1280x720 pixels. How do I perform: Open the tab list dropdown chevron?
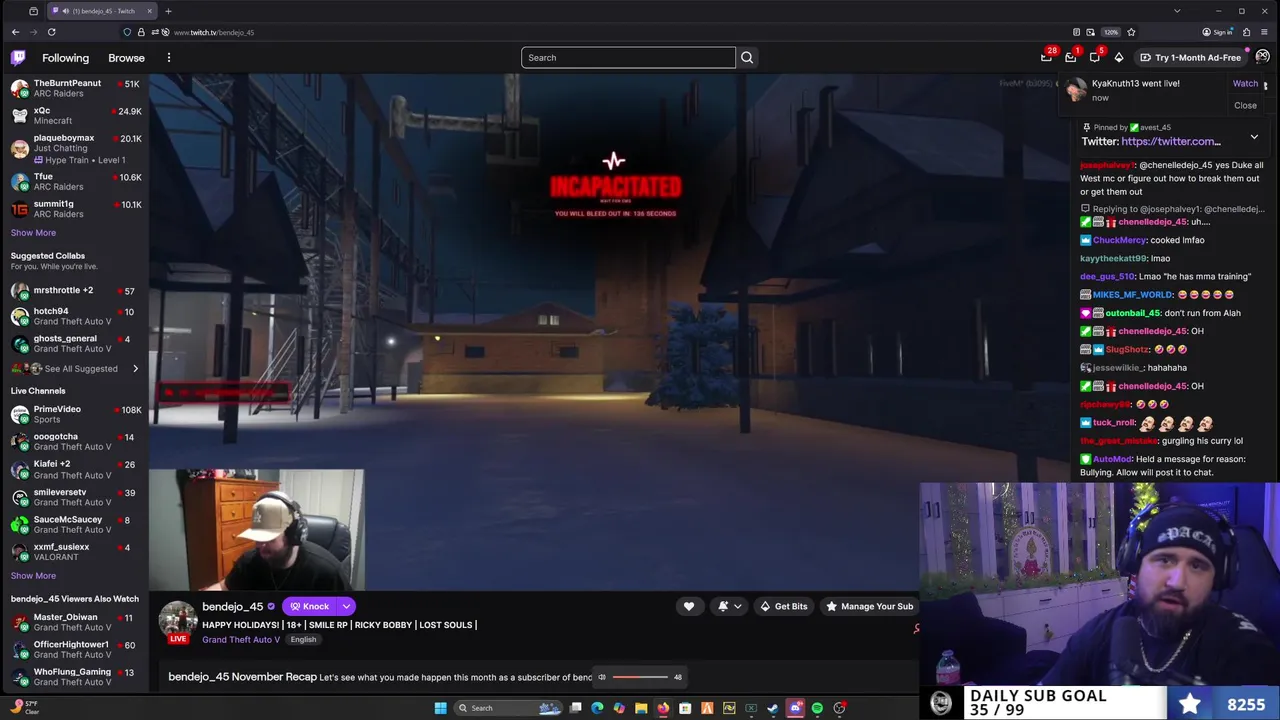[x=1177, y=11]
